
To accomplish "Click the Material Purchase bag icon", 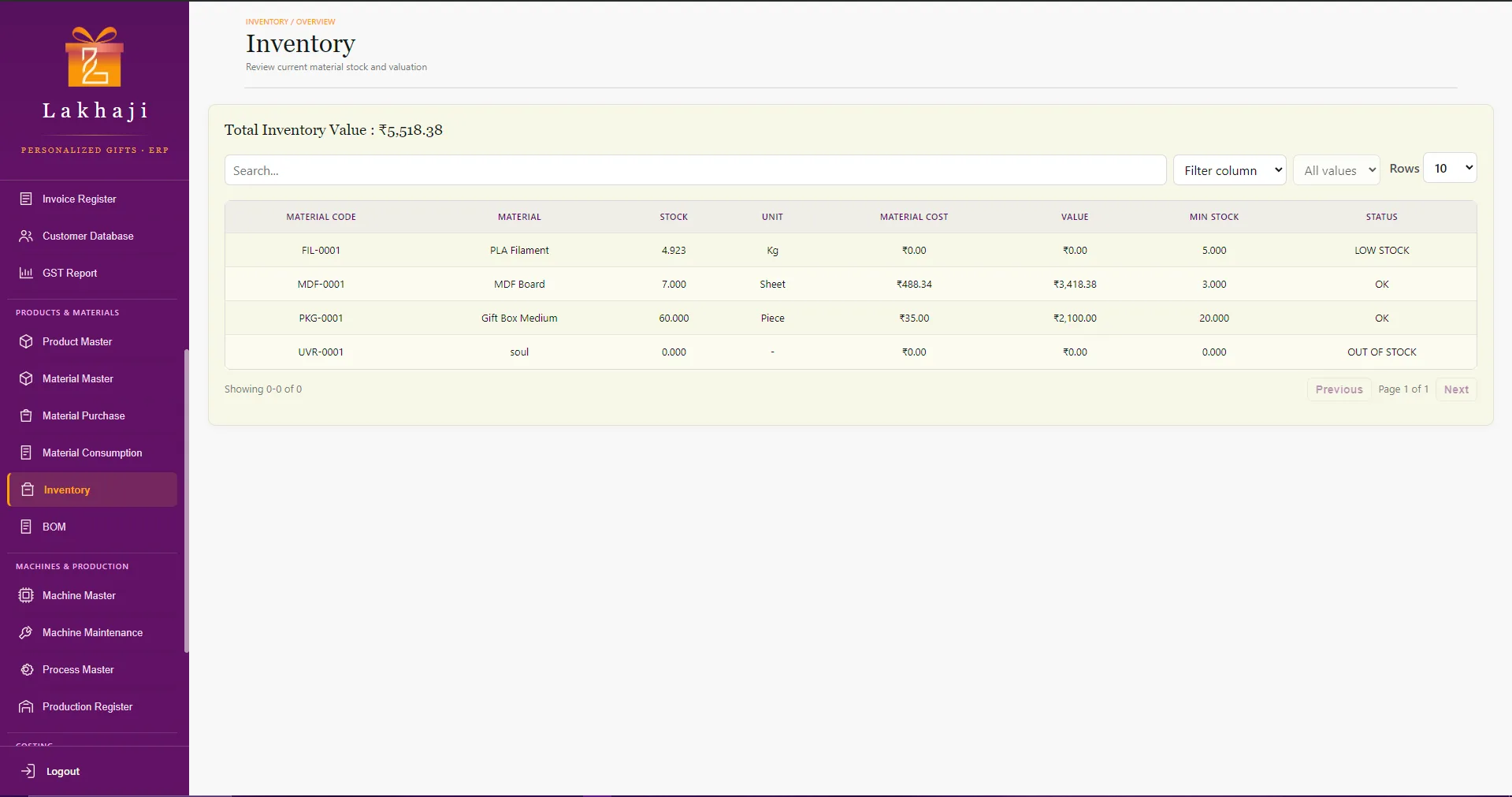I will coord(26,415).
